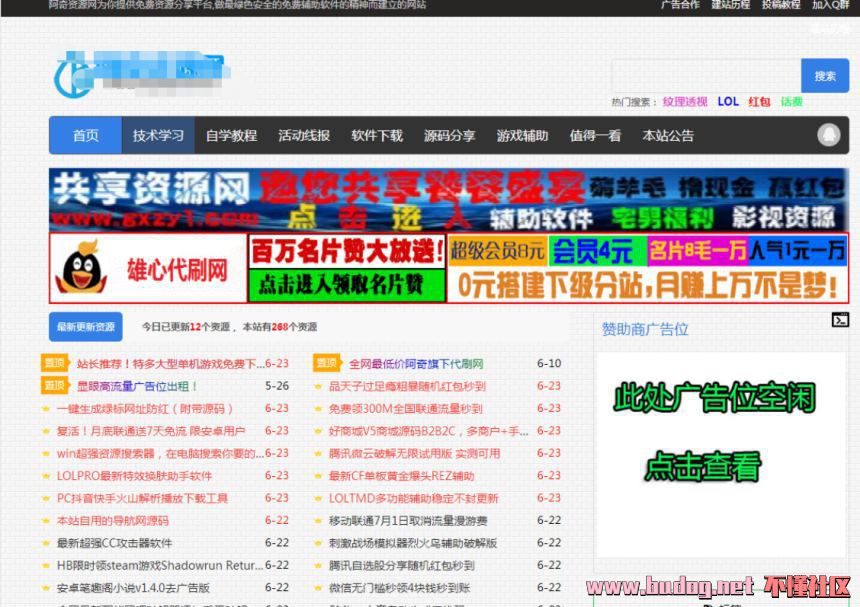
Task: Click the 0元搭建下级分站 banner
Action: [648, 285]
